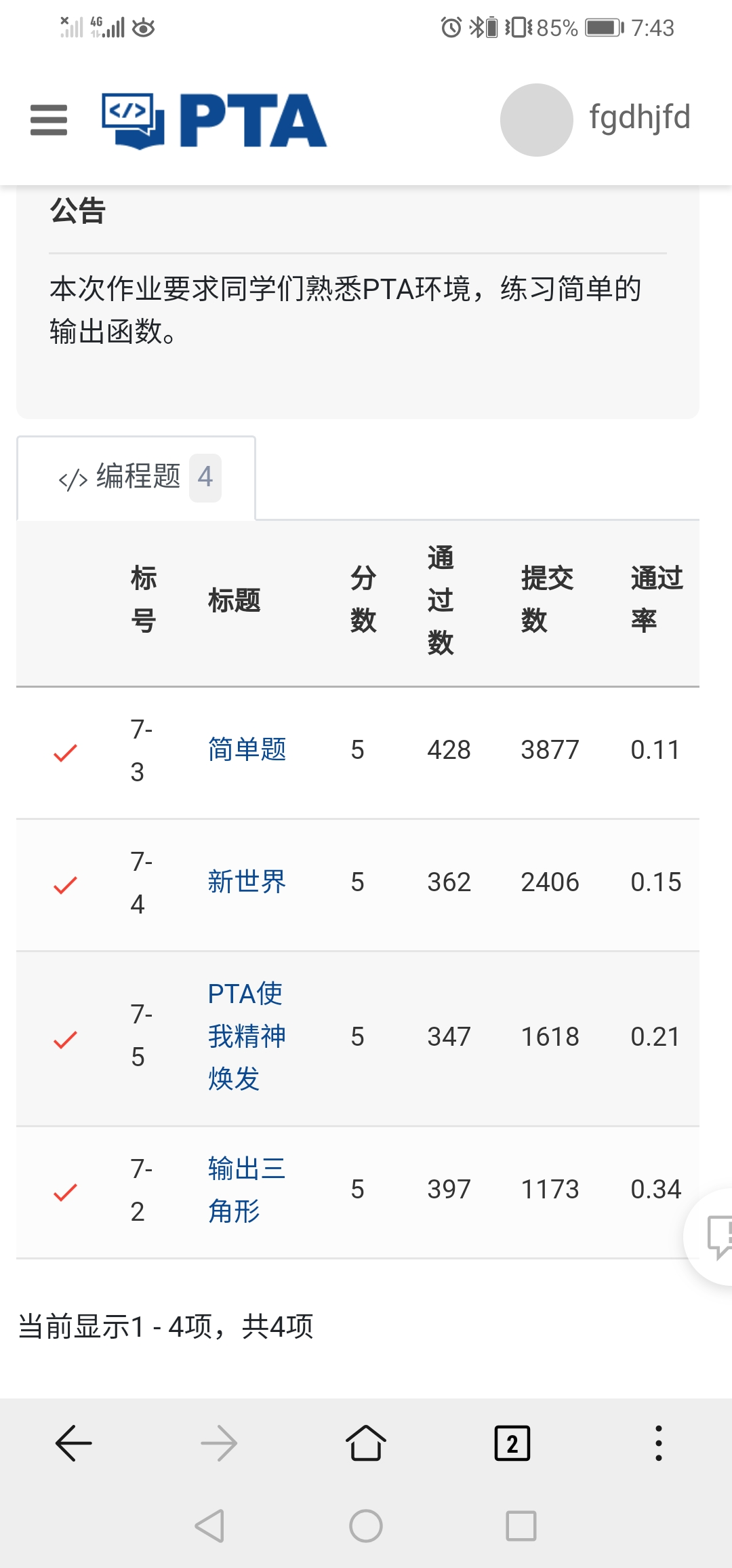Image resolution: width=732 pixels, height=1568 pixels.
Task: Click username fgdhjfd
Action: [x=639, y=117]
